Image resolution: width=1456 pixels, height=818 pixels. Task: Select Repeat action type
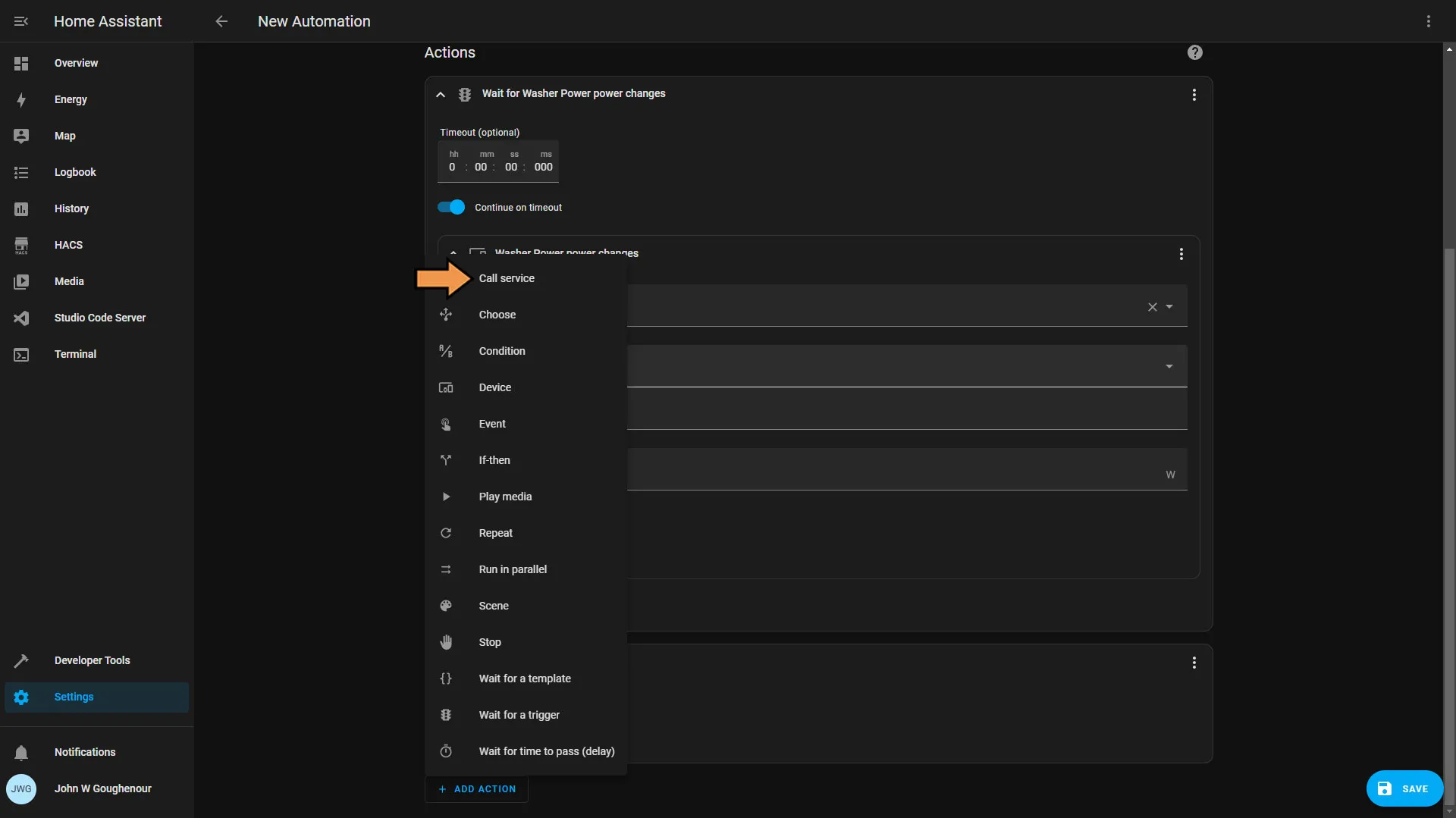tap(526, 533)
